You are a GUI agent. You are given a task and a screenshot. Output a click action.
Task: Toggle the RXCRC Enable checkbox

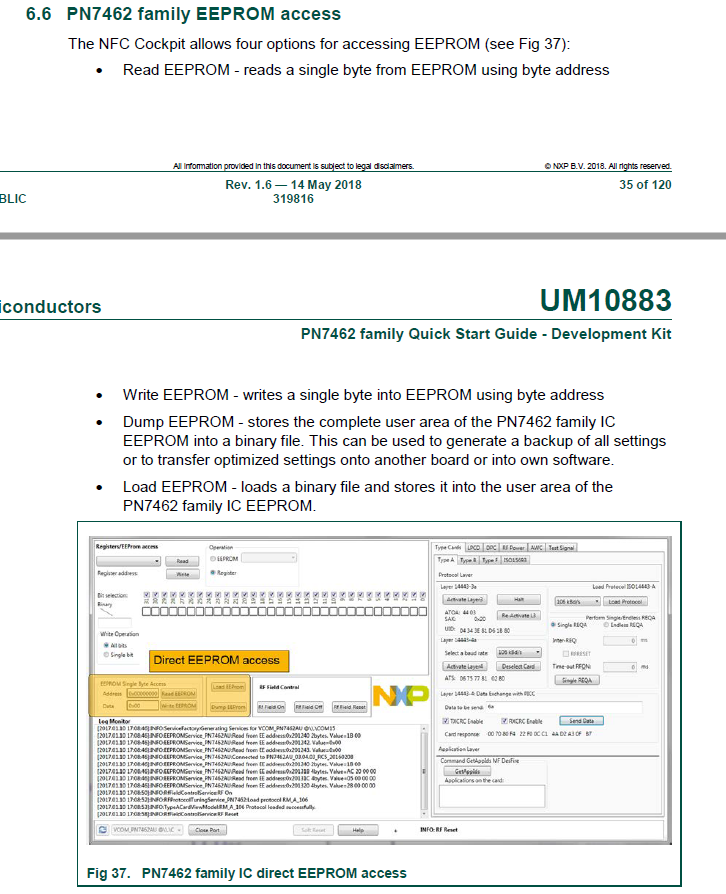click(x=504, y=721)
